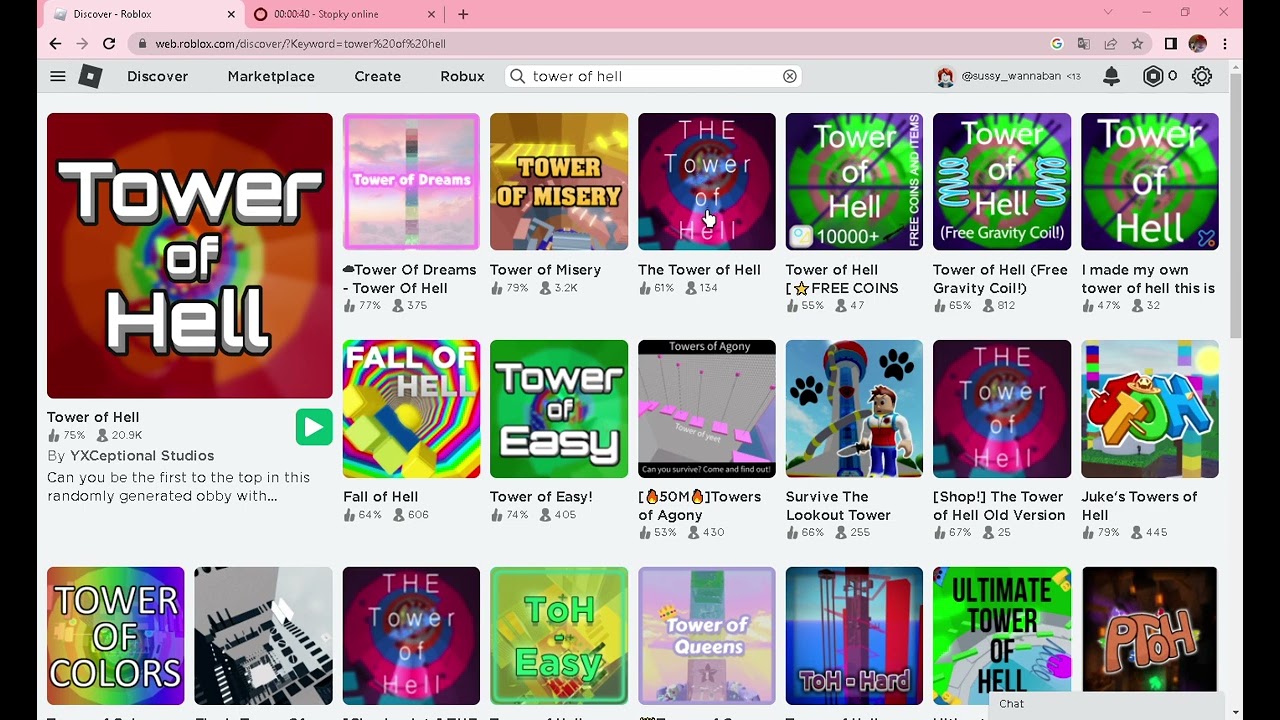The width and height of the screenshot is (1280, 720).
Task: Open the Tower of Hell 10000+ free coins thumbnail
Action: coord(854,181)
